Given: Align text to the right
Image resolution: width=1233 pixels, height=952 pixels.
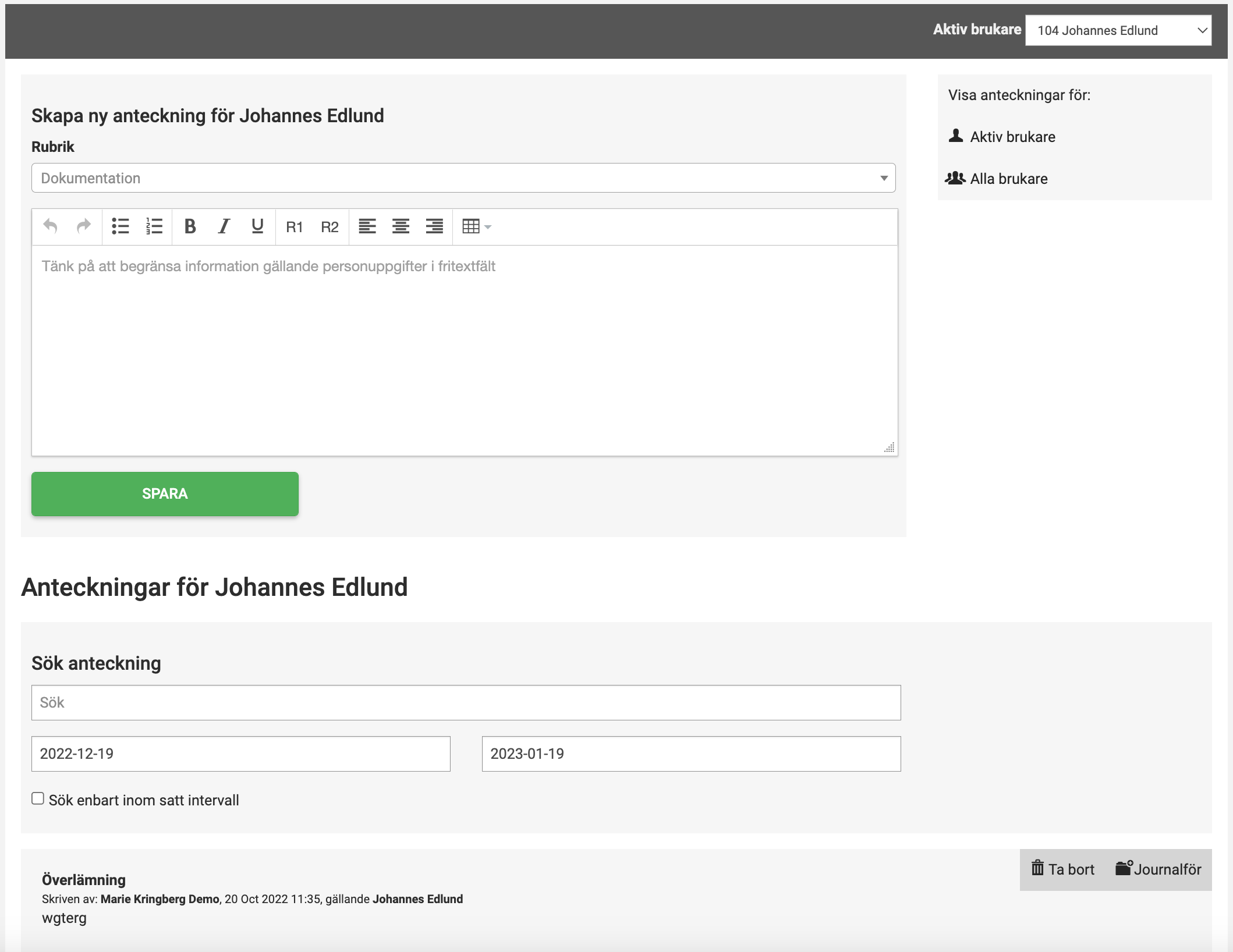Looking at the screenshot, I should 434,226.
